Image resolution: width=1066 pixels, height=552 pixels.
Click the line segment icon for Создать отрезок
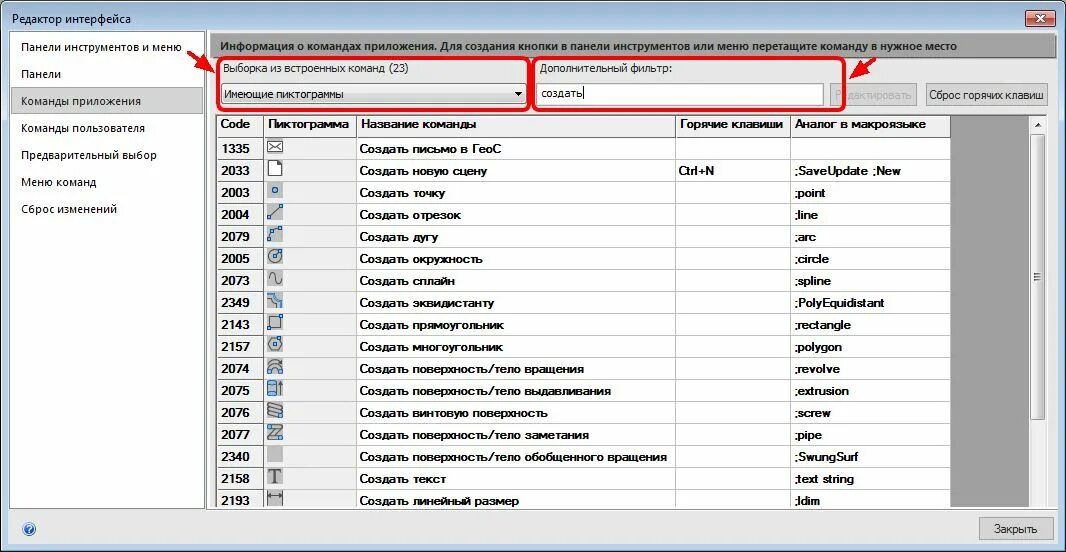[275, 213]
